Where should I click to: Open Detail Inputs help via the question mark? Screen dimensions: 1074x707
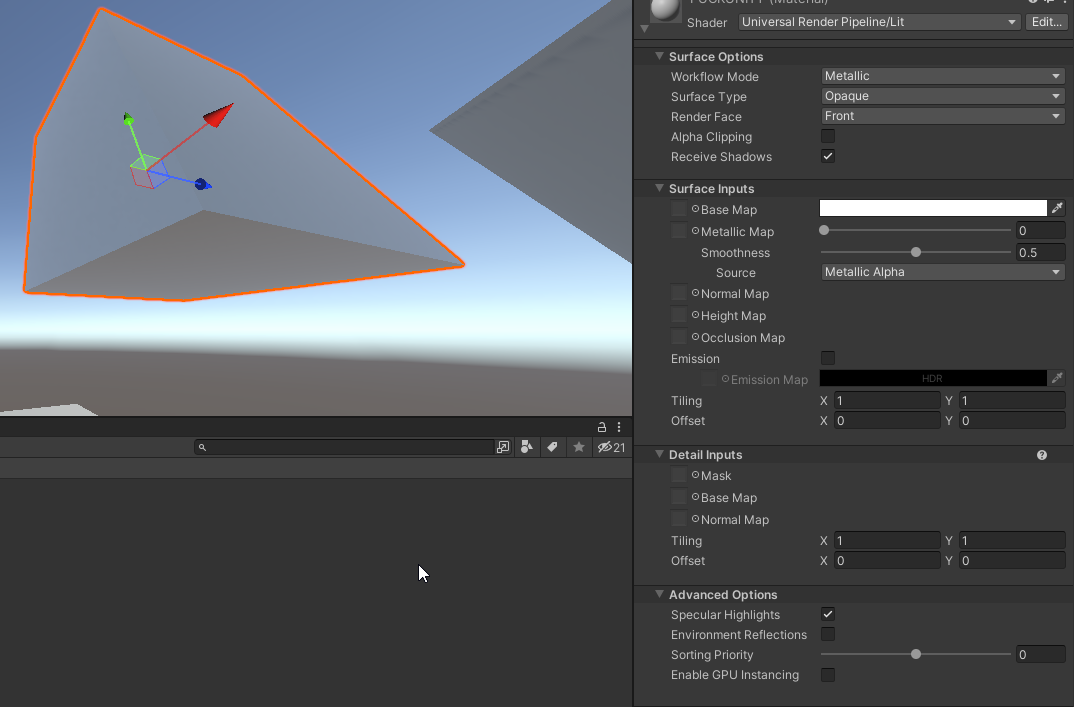tap(1041, 454)
